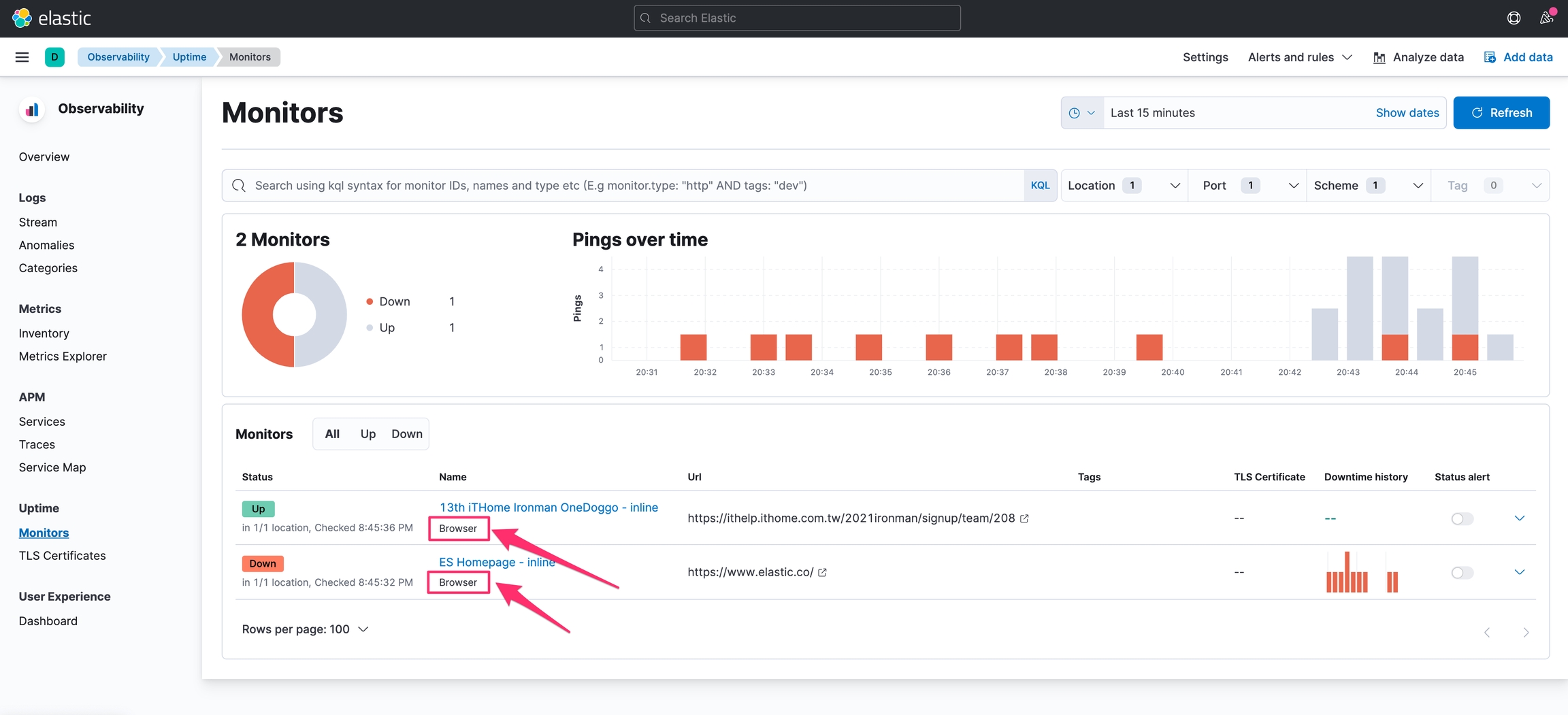The width and height of the screenshot is (1568, 715).
Task: Toggle status alert for 13th iTHome monitor
Action: click(1462, 518)
